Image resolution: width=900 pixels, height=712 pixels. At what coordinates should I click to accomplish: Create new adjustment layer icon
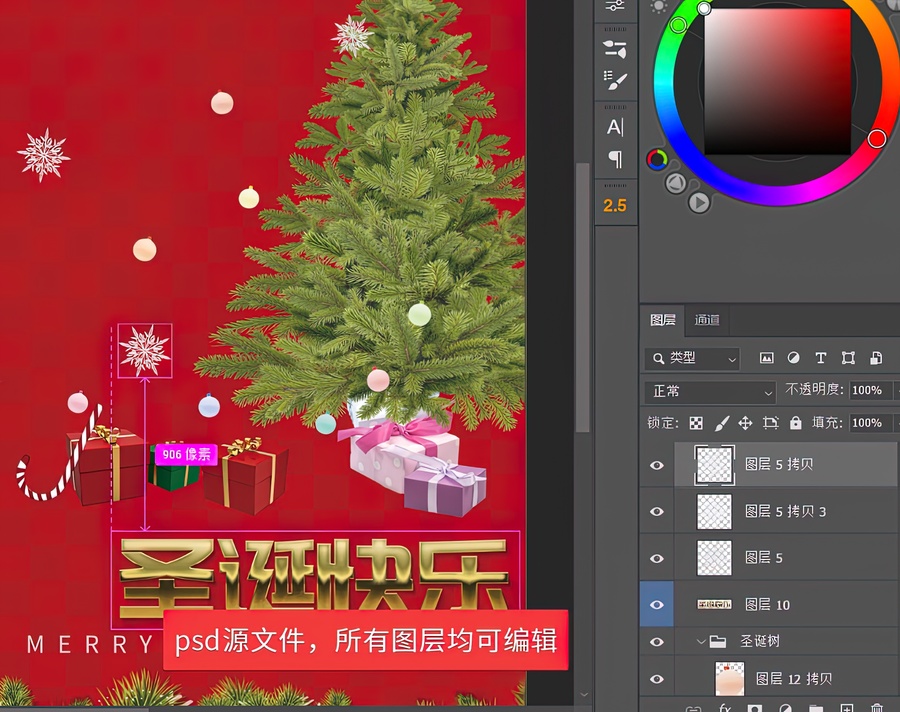(x=786, y=709)
